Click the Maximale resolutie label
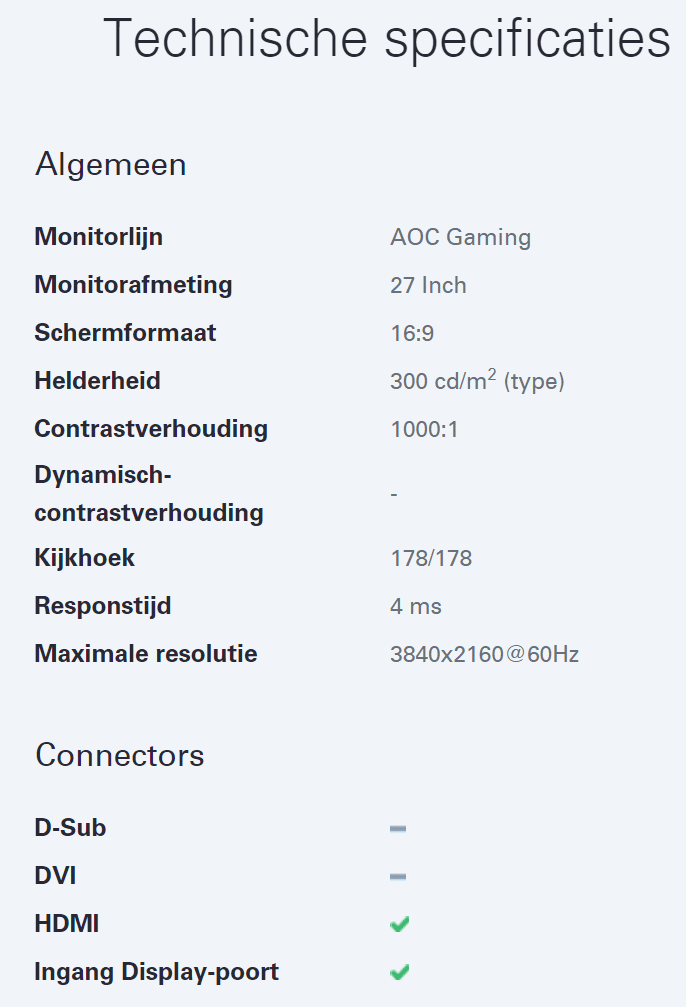 (146, 654)
